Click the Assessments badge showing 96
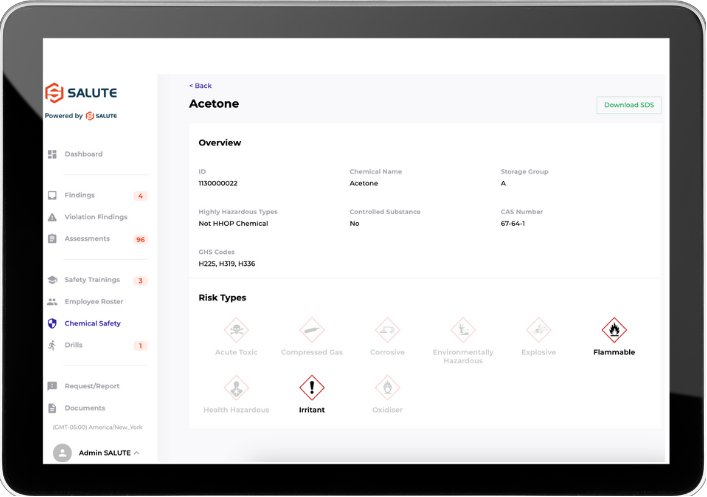Image resolution: width=707 pixels, height=497 pixels. click(140, 239)
